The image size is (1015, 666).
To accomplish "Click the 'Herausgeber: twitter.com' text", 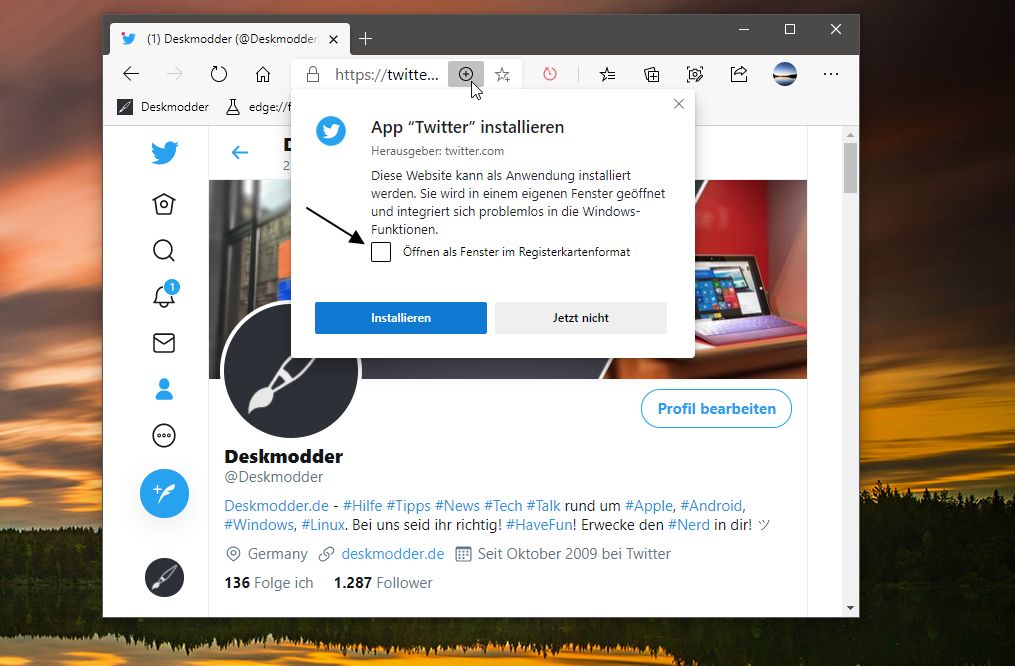I will 437,151.
